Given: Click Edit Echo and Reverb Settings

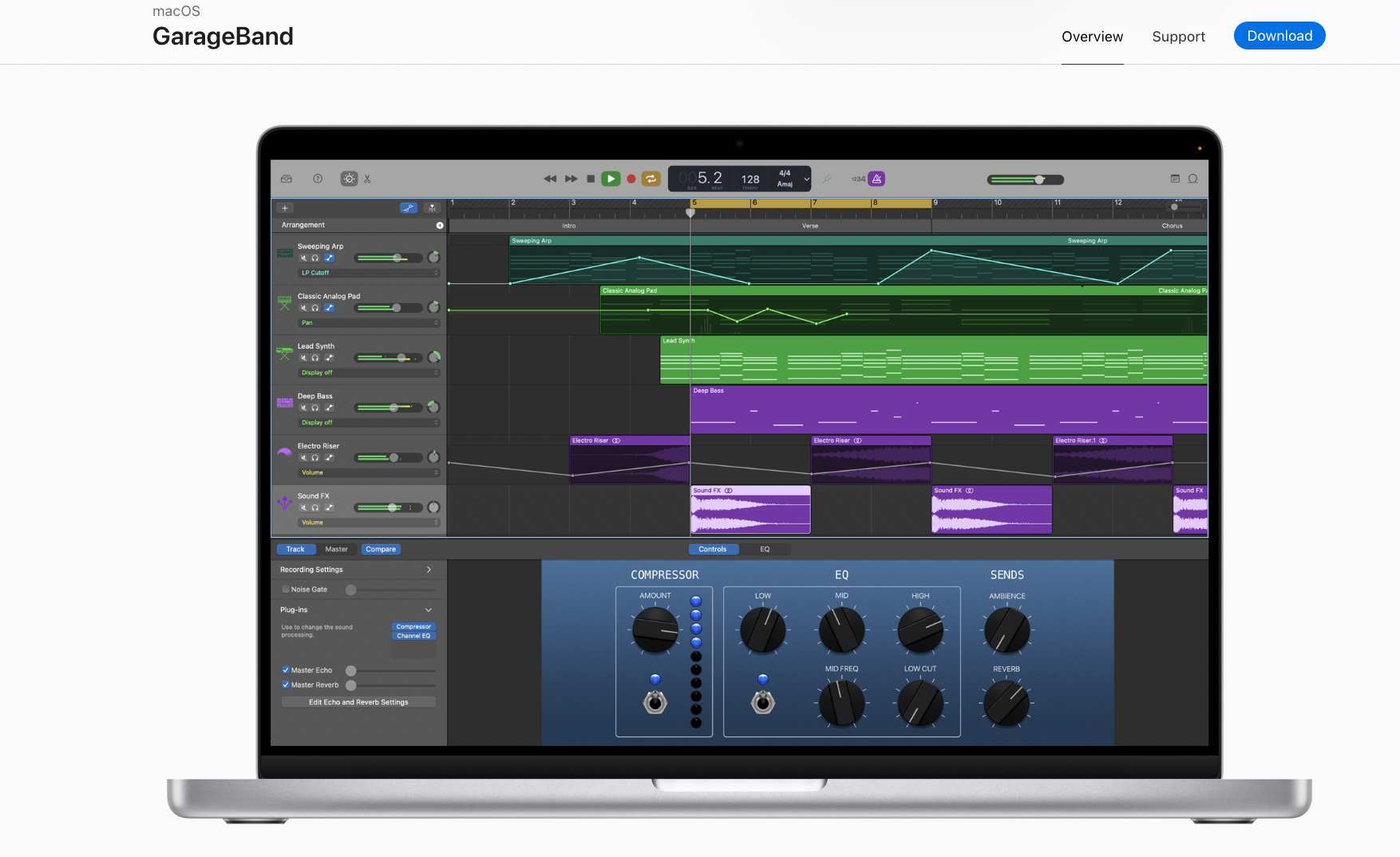Looking at the screenshot, I should 358,702.
